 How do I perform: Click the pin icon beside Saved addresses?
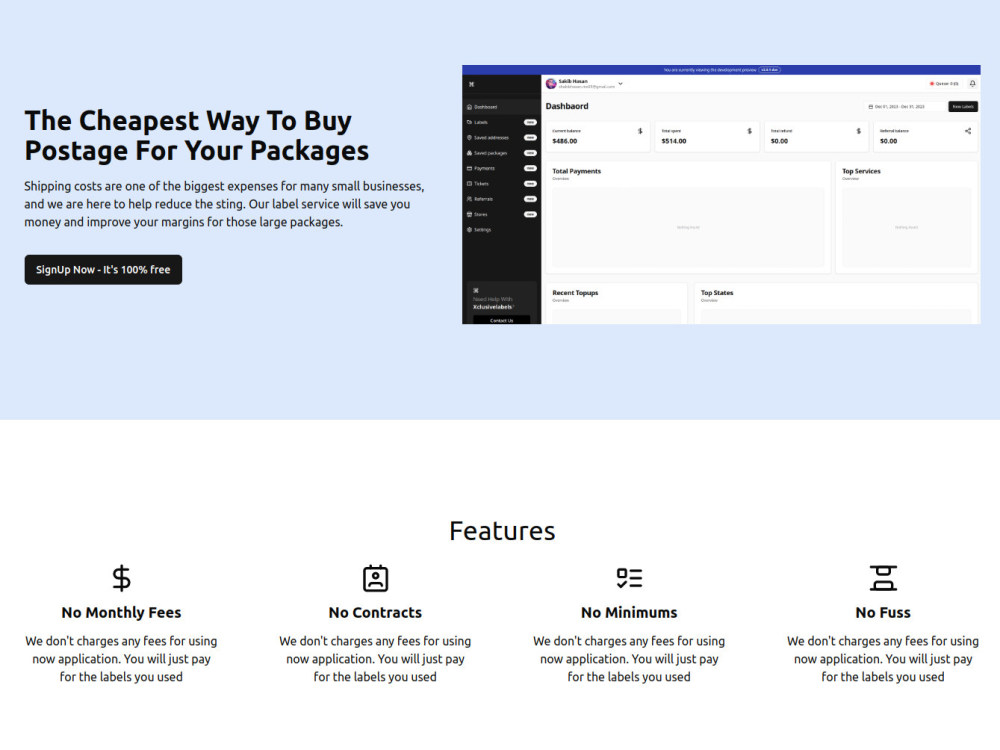point(469,138)
